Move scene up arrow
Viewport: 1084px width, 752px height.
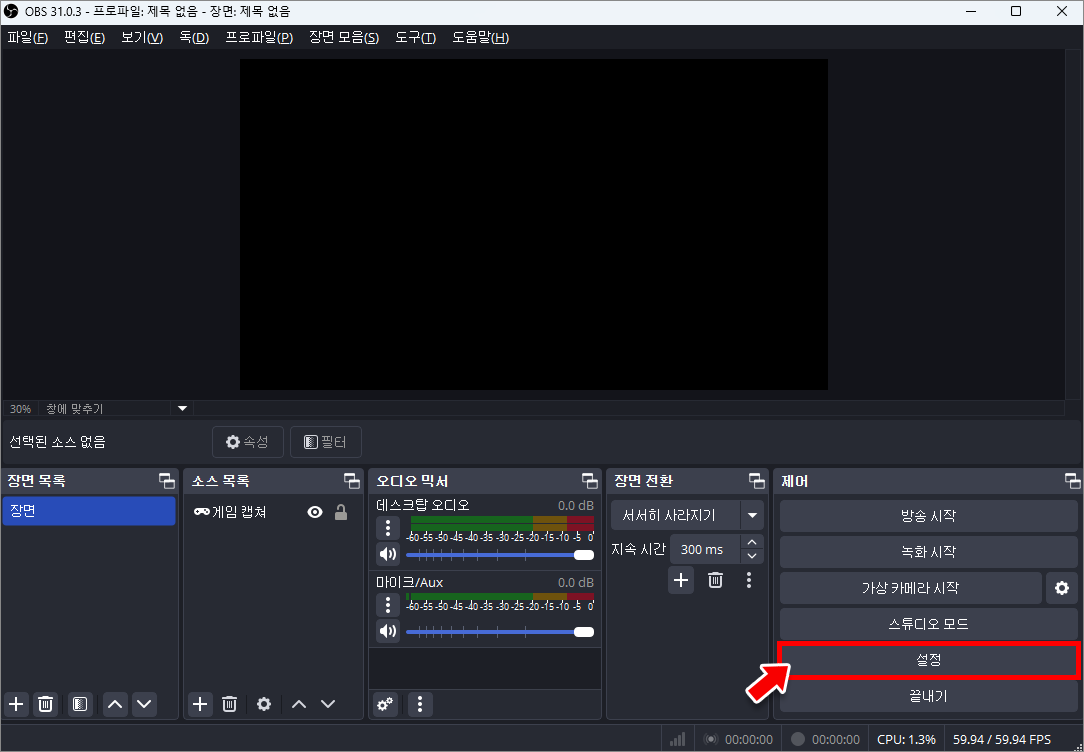pyautogui.click(x=115, y=704)
